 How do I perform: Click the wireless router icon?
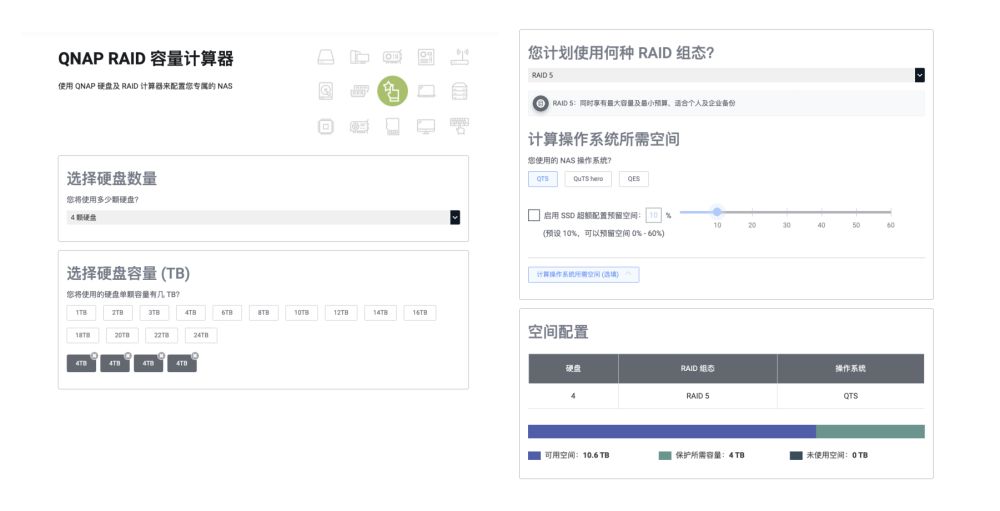[459, 56]
